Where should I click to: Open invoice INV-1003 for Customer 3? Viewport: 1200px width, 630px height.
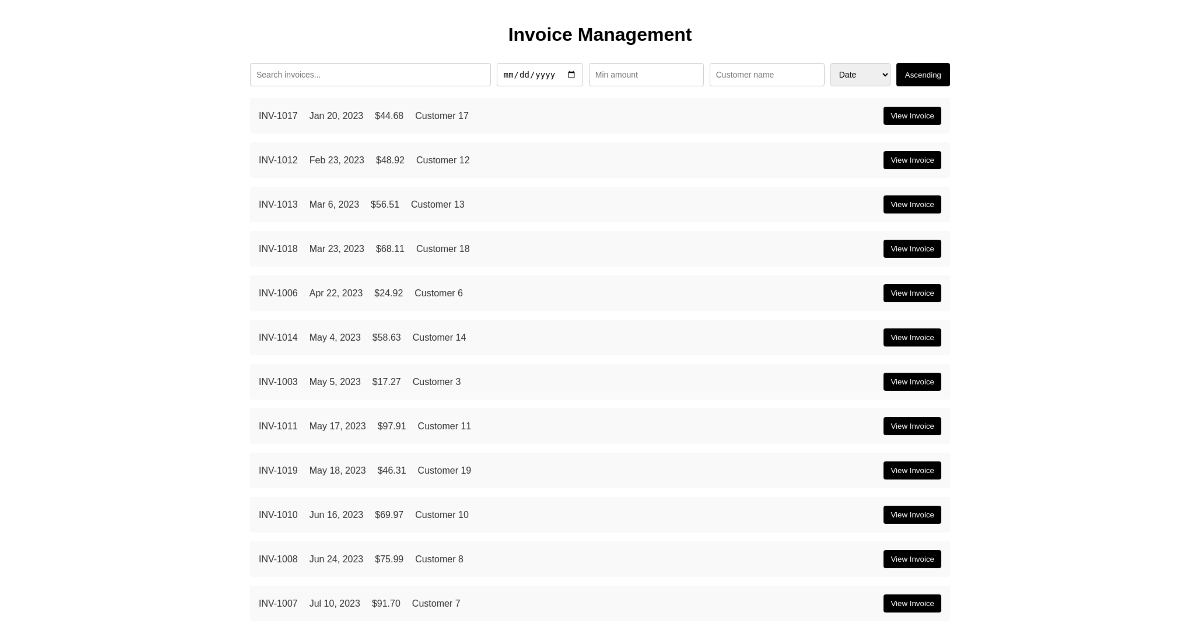coord(911,381)
